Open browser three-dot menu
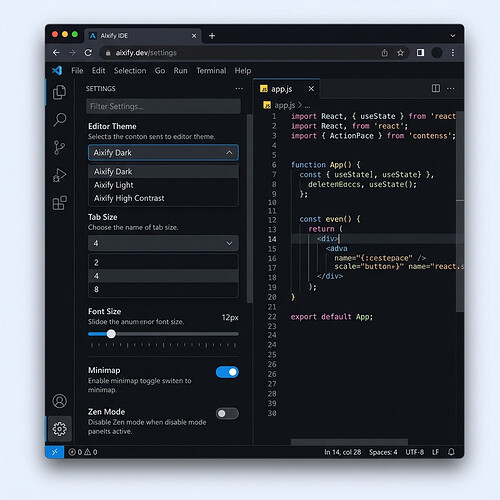Image resolution: width=500 pixels, height=500 pixels. click(453, 53)
